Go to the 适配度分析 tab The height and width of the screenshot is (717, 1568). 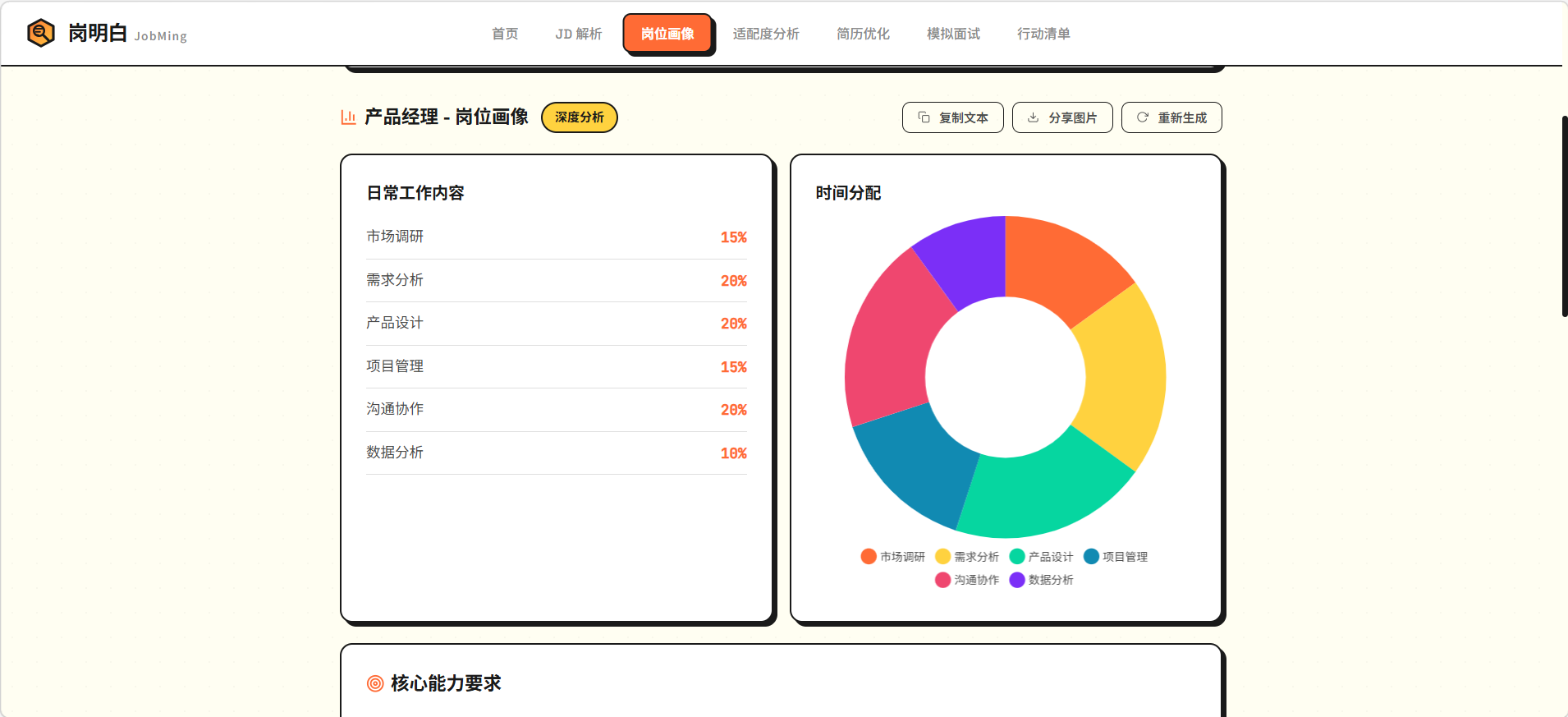click(x=765, y=34)
